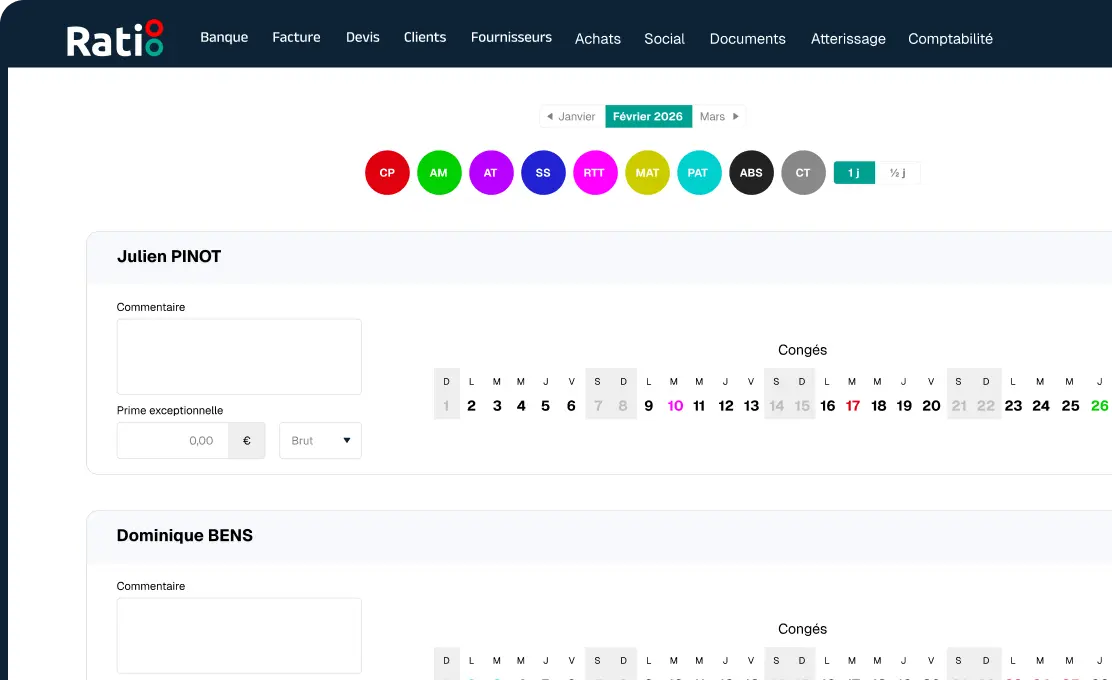Go to previous month Janvier

(572, 116)
